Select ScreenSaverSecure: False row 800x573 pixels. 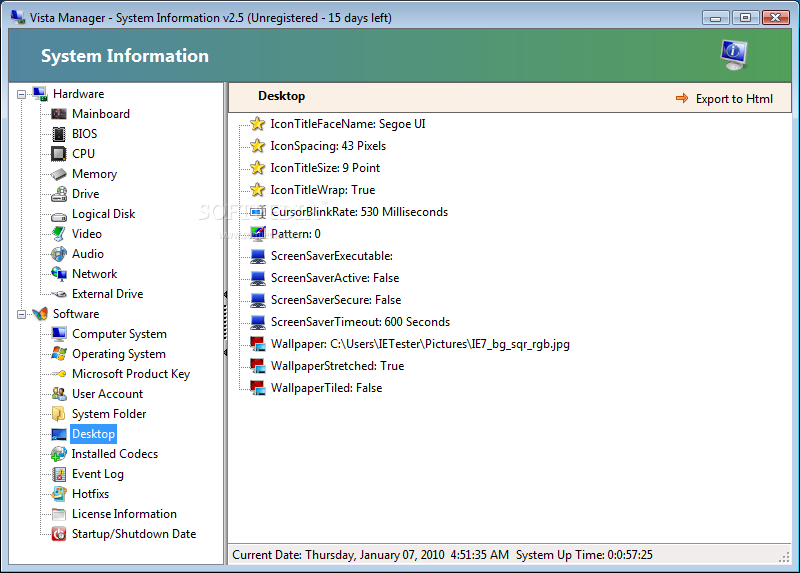point(336,300)
